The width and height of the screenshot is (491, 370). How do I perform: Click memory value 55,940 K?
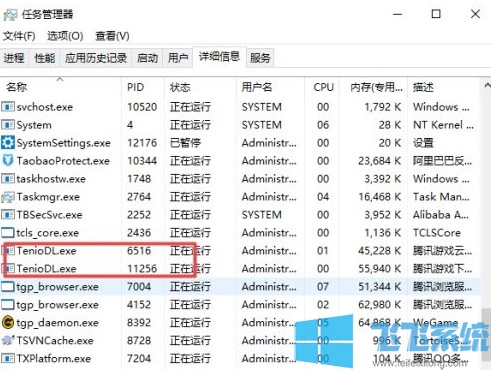[x=380, y=269]
